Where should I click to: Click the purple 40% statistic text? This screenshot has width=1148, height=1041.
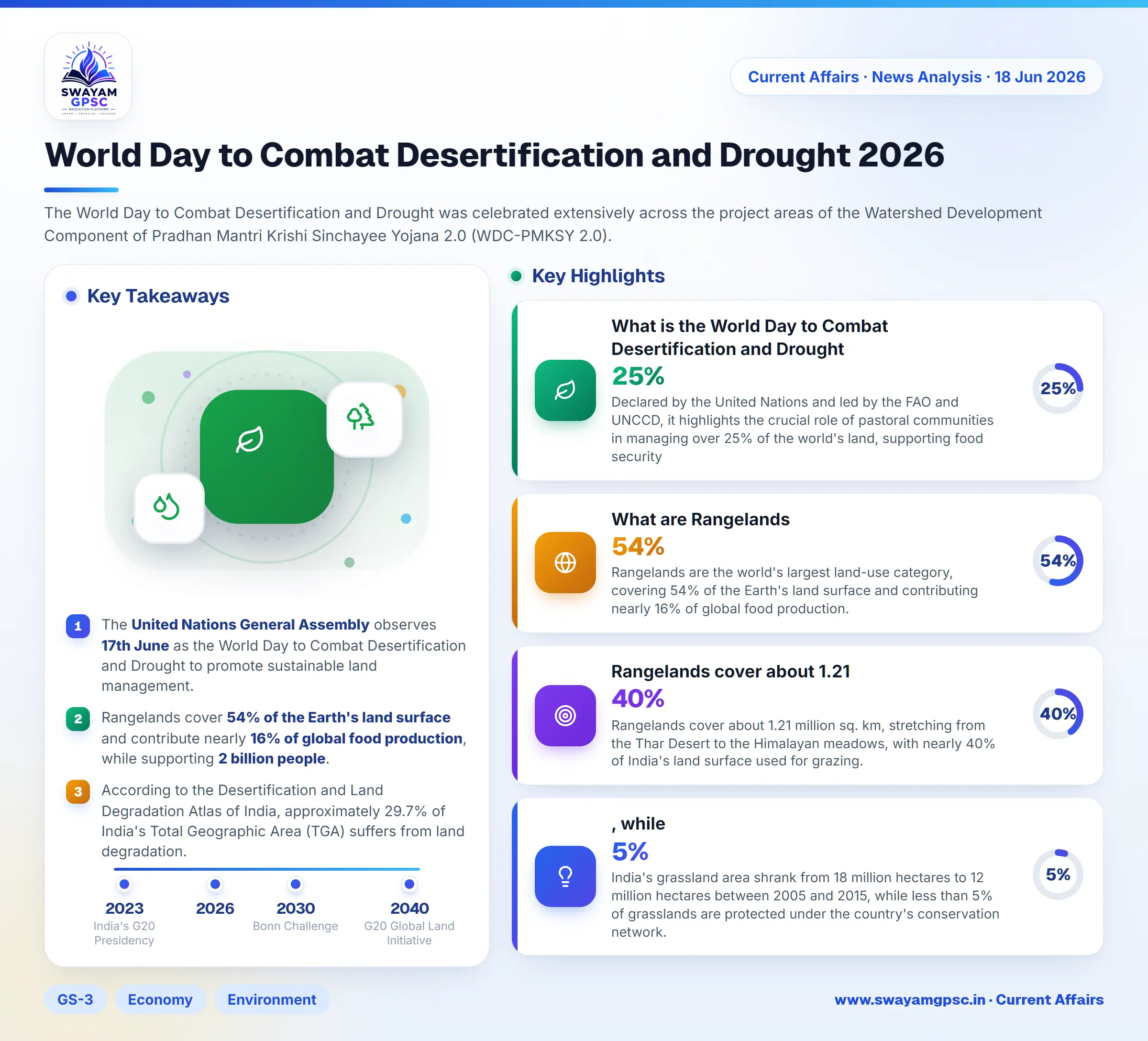[638, 699]
